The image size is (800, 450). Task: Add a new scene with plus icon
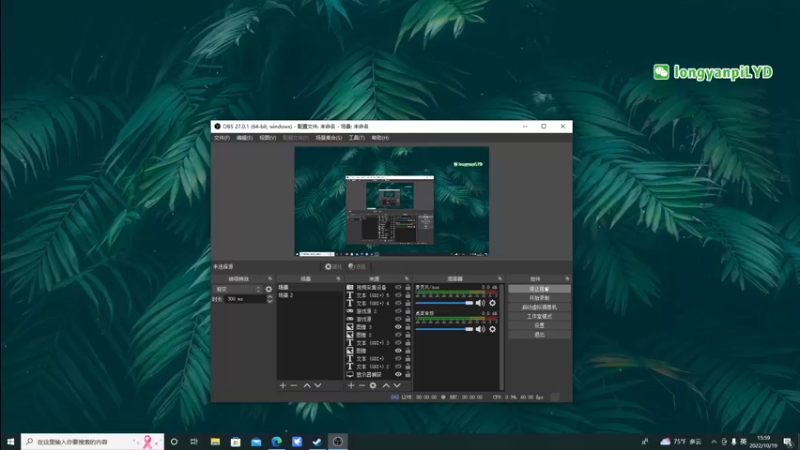pos(283,386)
